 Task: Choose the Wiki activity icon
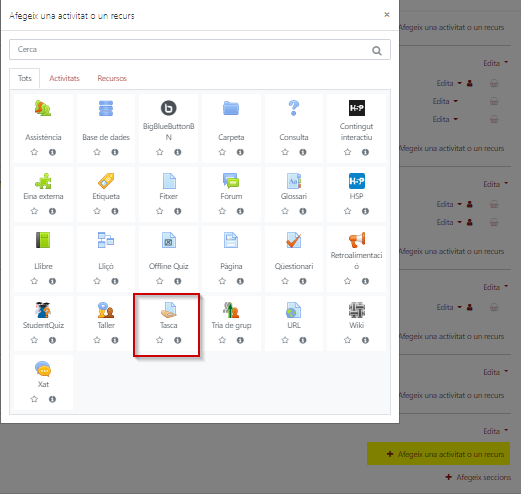click(x=356, y=310)
